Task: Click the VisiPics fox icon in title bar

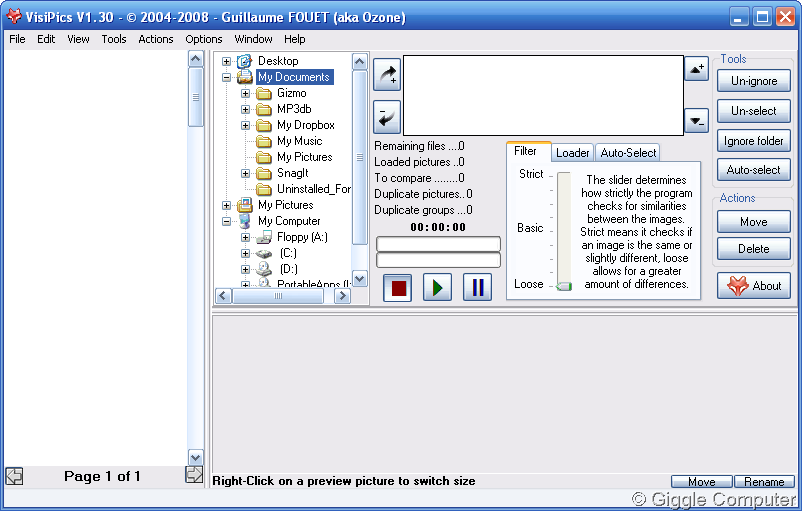Action: [x=14, y=17]
